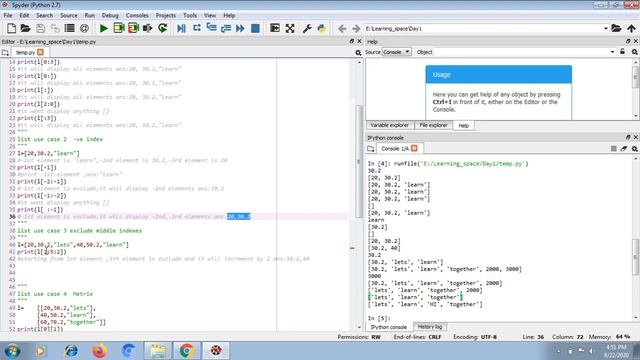640x360 pixels.
Task: Close the temp.py editor tab
Action: pos(40,52)
